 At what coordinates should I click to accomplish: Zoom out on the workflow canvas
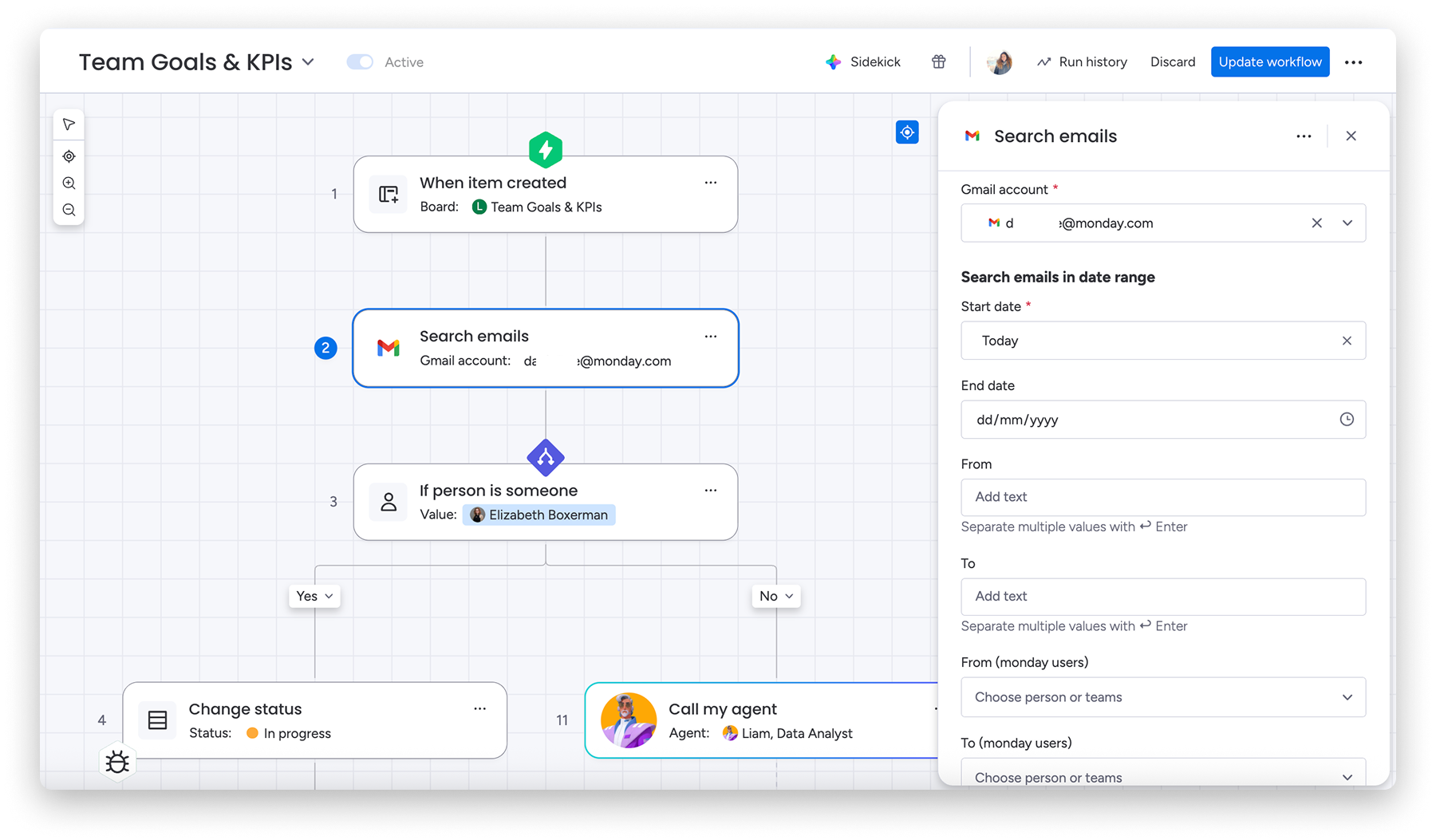click(x=69, y=211)
